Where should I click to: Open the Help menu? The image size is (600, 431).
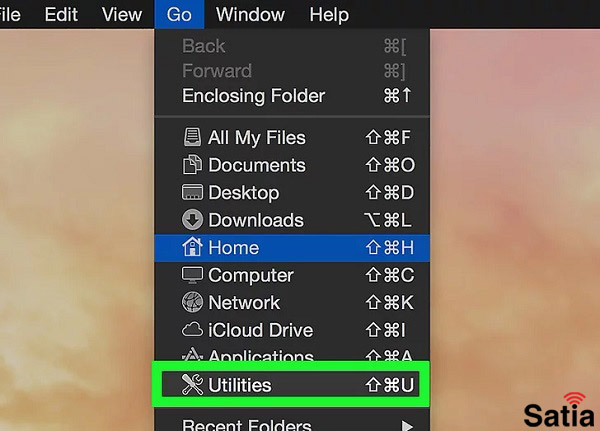(329, 15)
